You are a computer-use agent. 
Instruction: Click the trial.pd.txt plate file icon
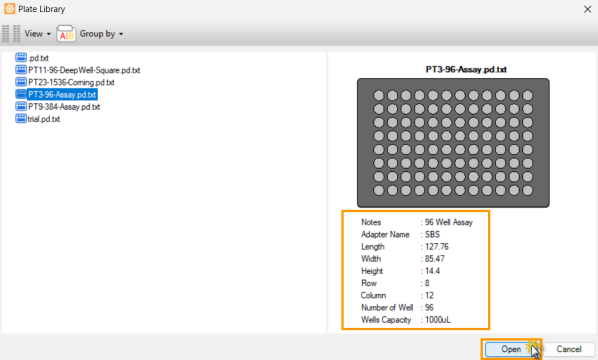click(x=21, y=119)
